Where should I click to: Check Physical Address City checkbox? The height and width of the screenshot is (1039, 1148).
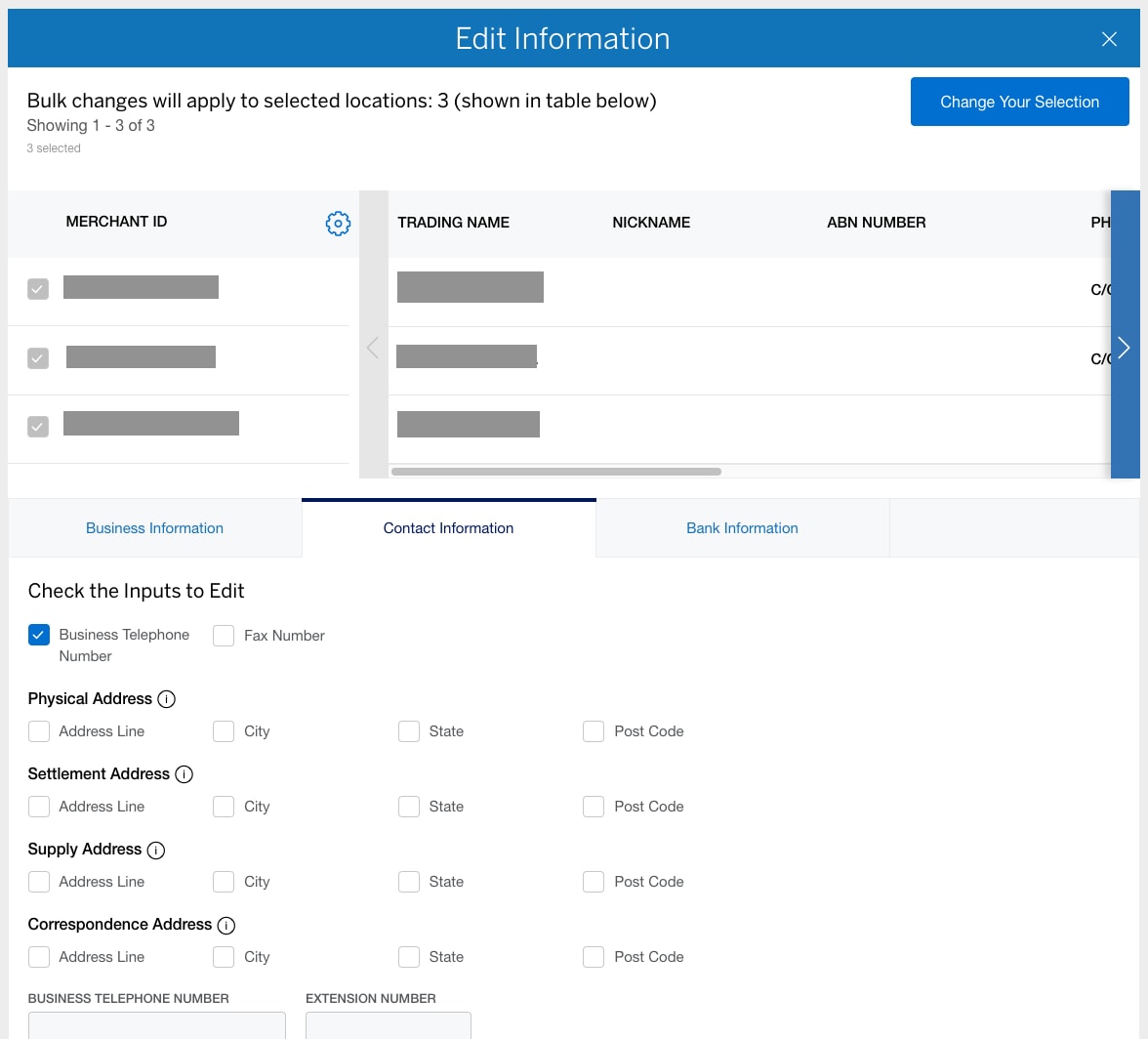[x=224, y=730]
